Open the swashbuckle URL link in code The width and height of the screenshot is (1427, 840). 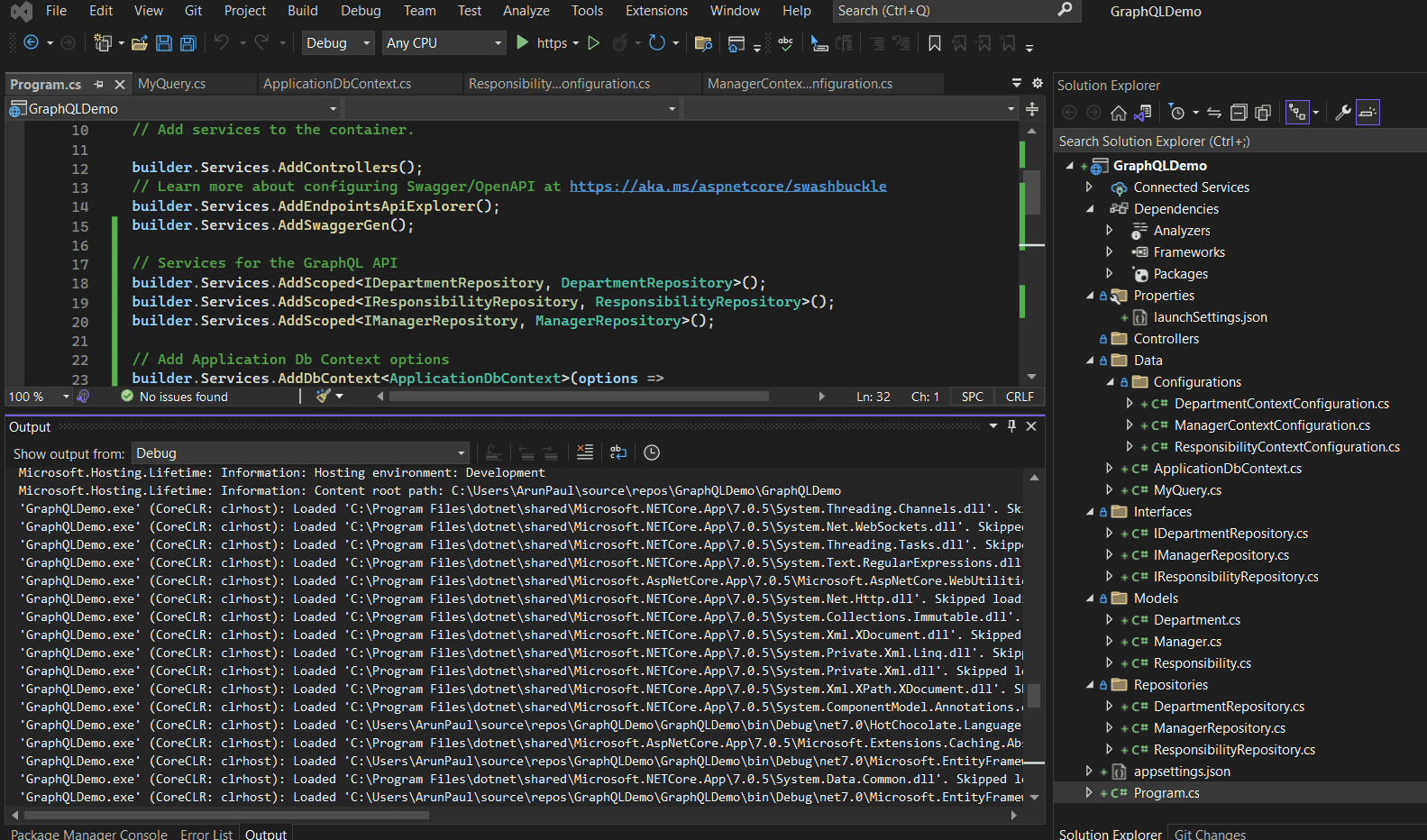[x=727, y=187]
